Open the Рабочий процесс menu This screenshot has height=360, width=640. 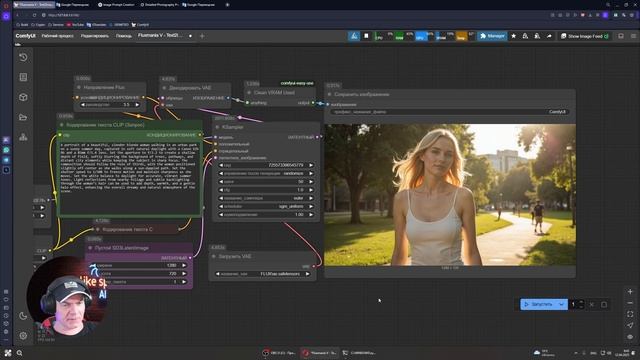58,36
